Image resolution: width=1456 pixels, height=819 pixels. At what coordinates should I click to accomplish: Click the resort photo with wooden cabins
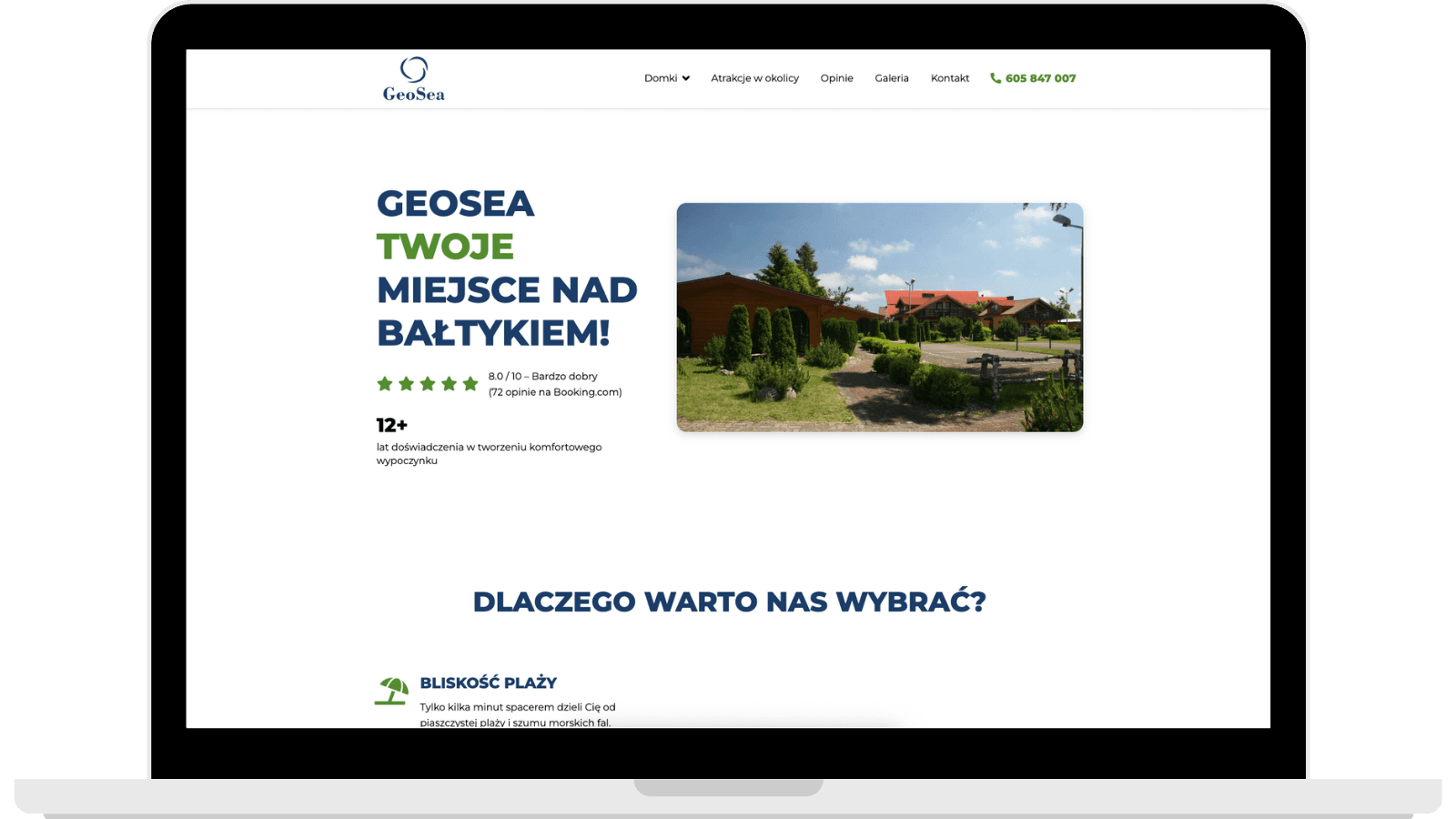(x=879, y=317)
